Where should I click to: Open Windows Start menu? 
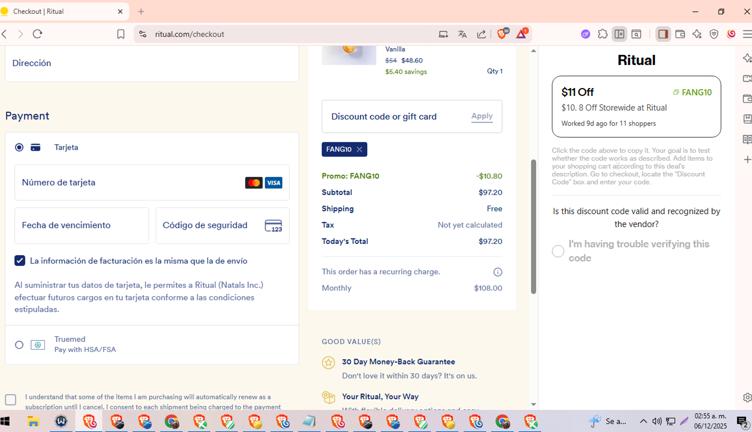(5, 421)
